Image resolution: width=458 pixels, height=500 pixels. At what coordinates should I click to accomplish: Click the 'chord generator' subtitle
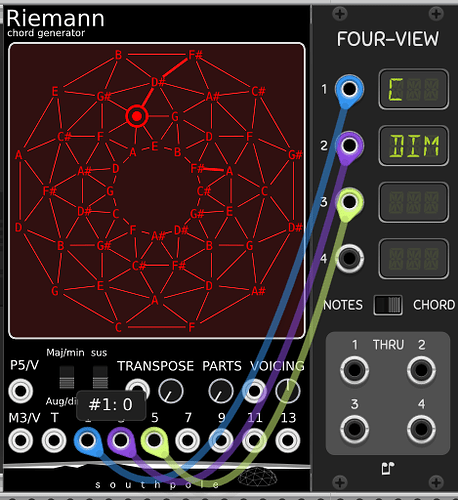click(46, 33)
